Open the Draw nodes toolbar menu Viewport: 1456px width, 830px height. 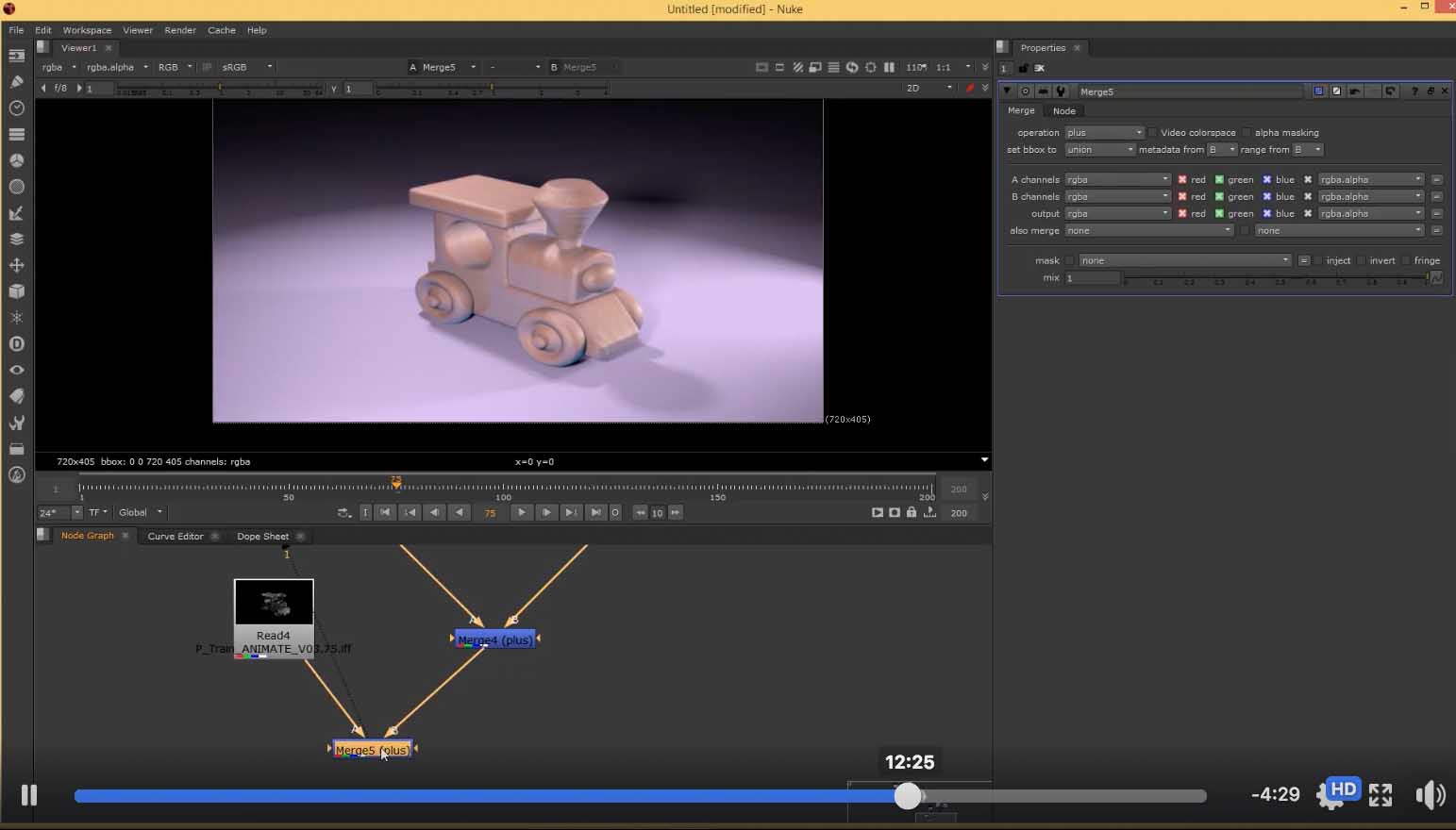point(16,82)
